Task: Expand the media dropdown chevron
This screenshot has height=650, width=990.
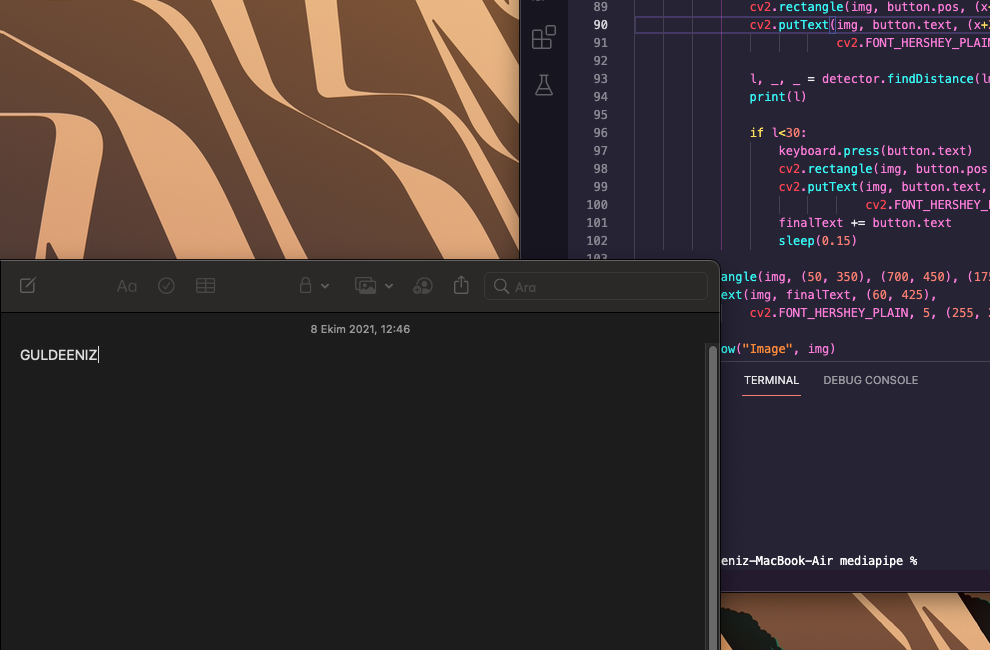Action: (389, 286)
